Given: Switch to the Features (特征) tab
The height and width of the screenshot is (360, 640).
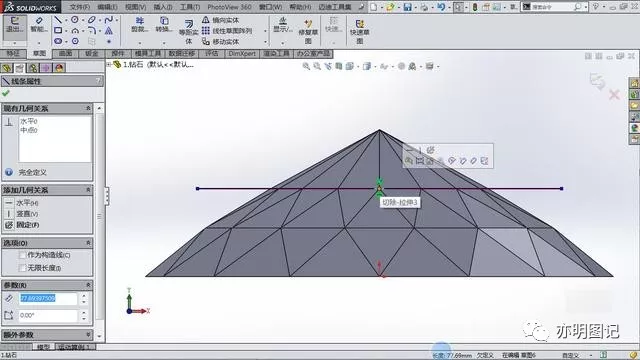Looking at the screenshot, I should pos(13,53).
